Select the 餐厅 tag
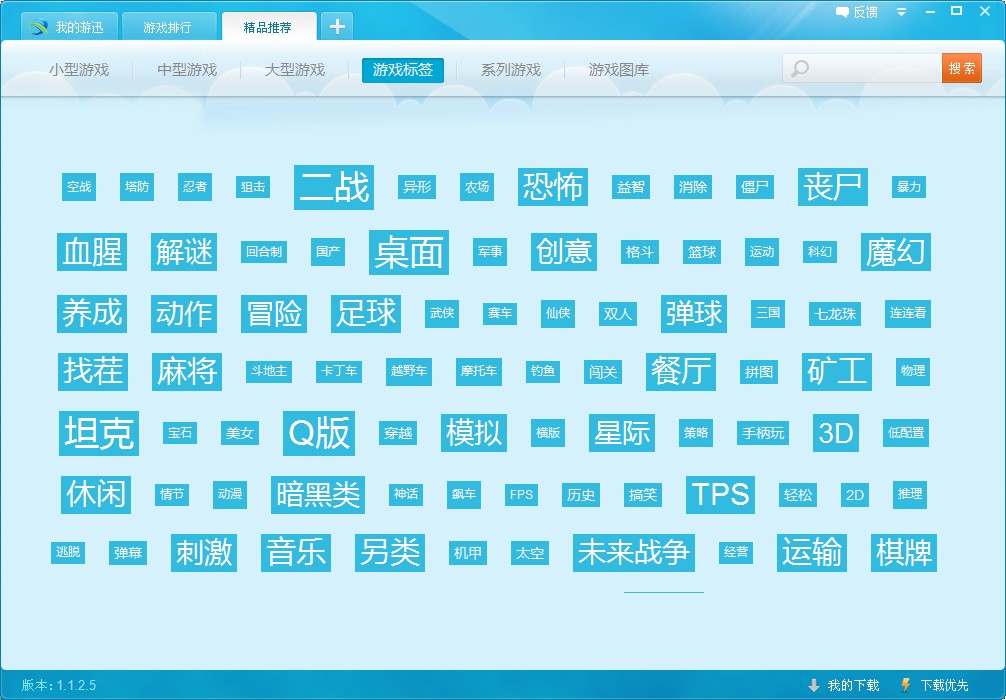 click(x=681, y=371)
